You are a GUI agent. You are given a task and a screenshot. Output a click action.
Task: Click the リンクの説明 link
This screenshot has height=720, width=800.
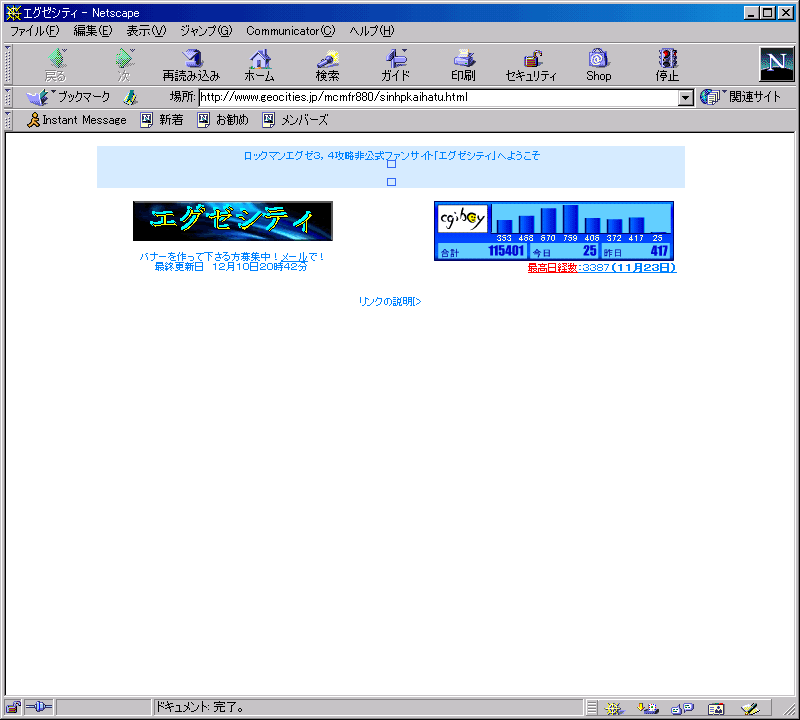point(390,302)
